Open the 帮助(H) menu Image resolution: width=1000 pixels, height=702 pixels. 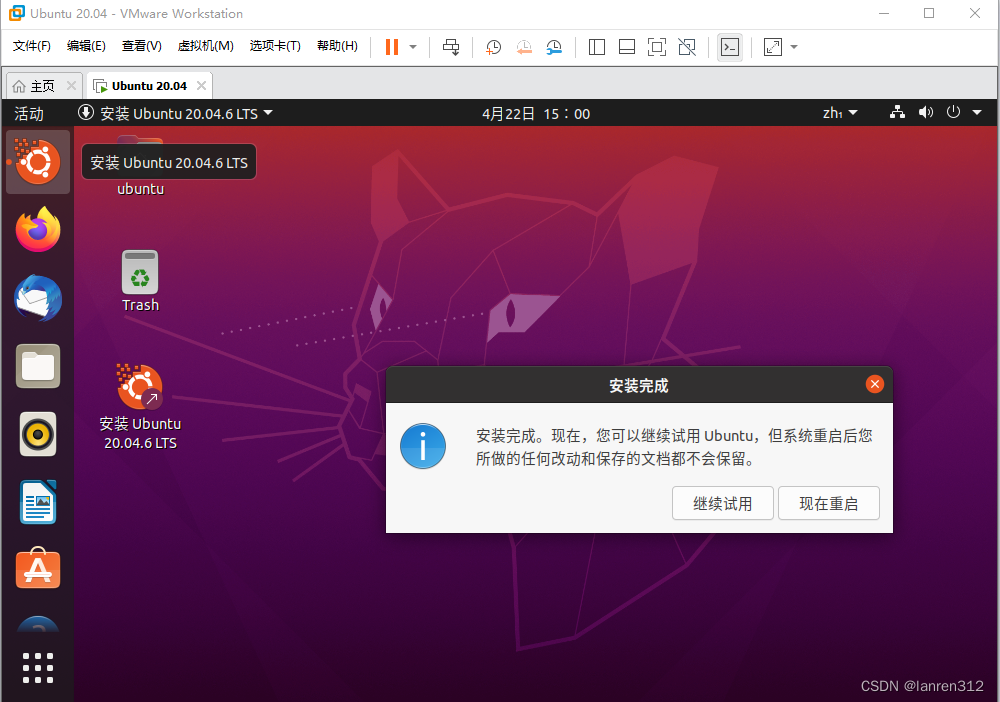[337, 46]
